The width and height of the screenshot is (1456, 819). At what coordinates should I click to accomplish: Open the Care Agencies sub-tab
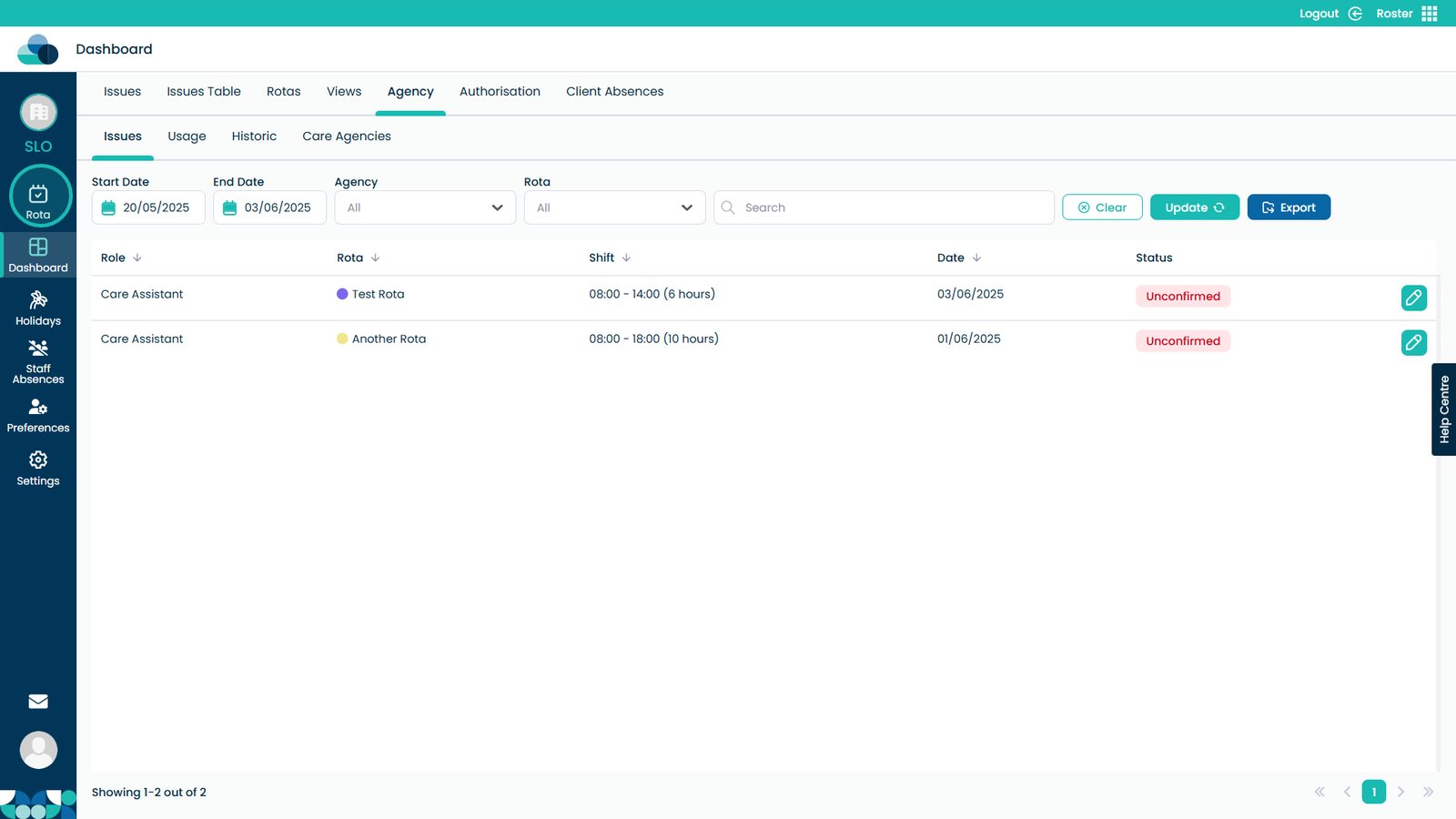(x=347, y=136)
